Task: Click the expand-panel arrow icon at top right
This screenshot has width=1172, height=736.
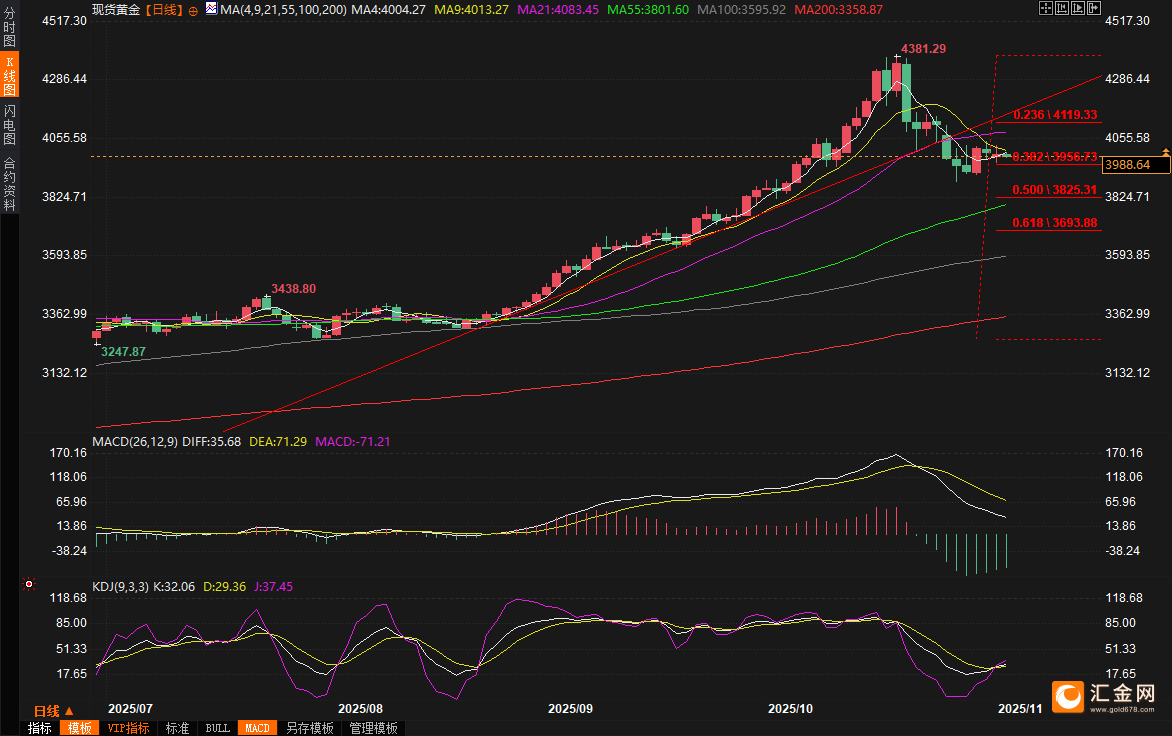Action: (x=1093, y=8)
